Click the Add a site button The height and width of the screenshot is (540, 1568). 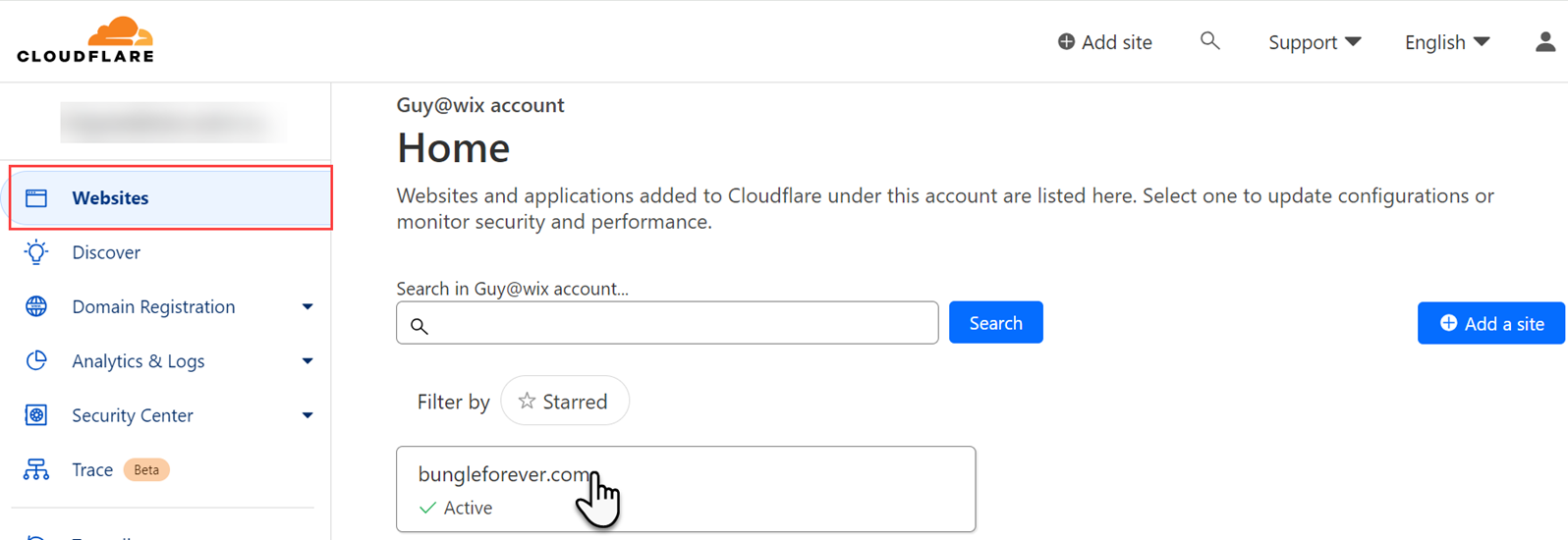coord(1490,324)
